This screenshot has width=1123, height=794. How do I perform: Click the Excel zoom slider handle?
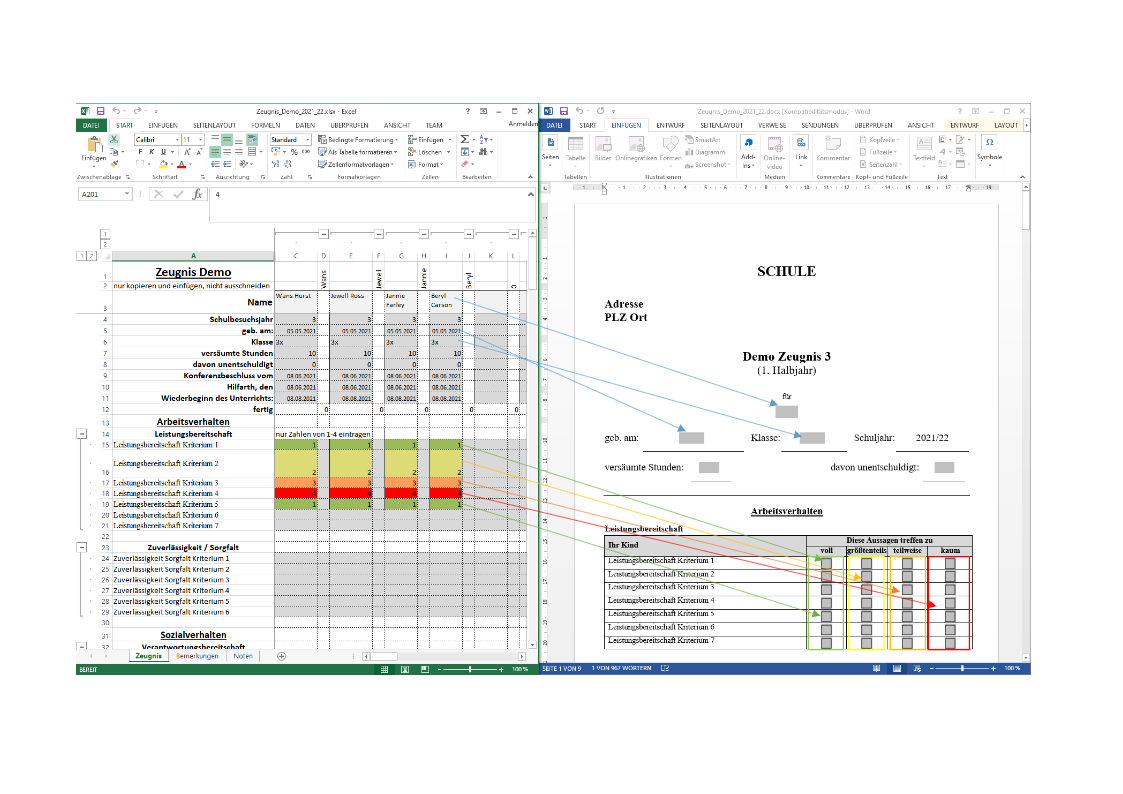[x=470, y=669]
